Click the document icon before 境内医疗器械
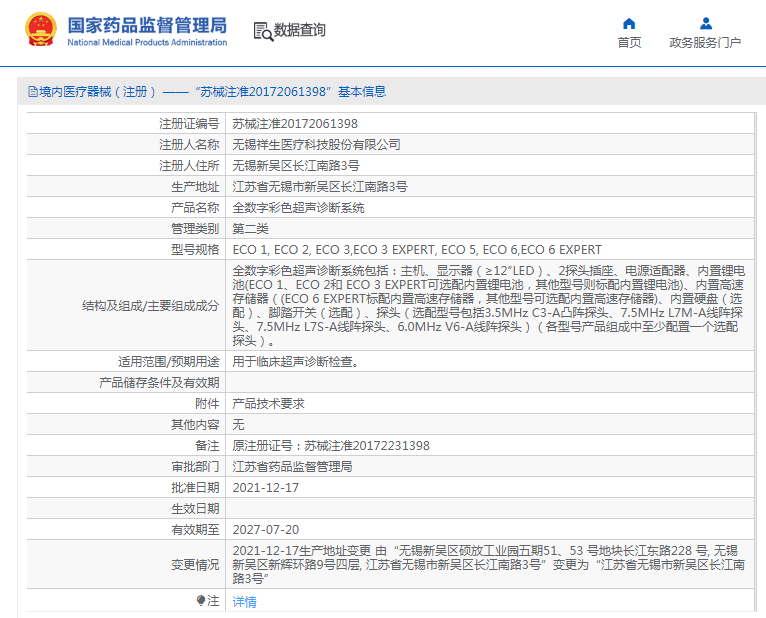Screen dimensions: 766x618 click(x=33, y=91)
